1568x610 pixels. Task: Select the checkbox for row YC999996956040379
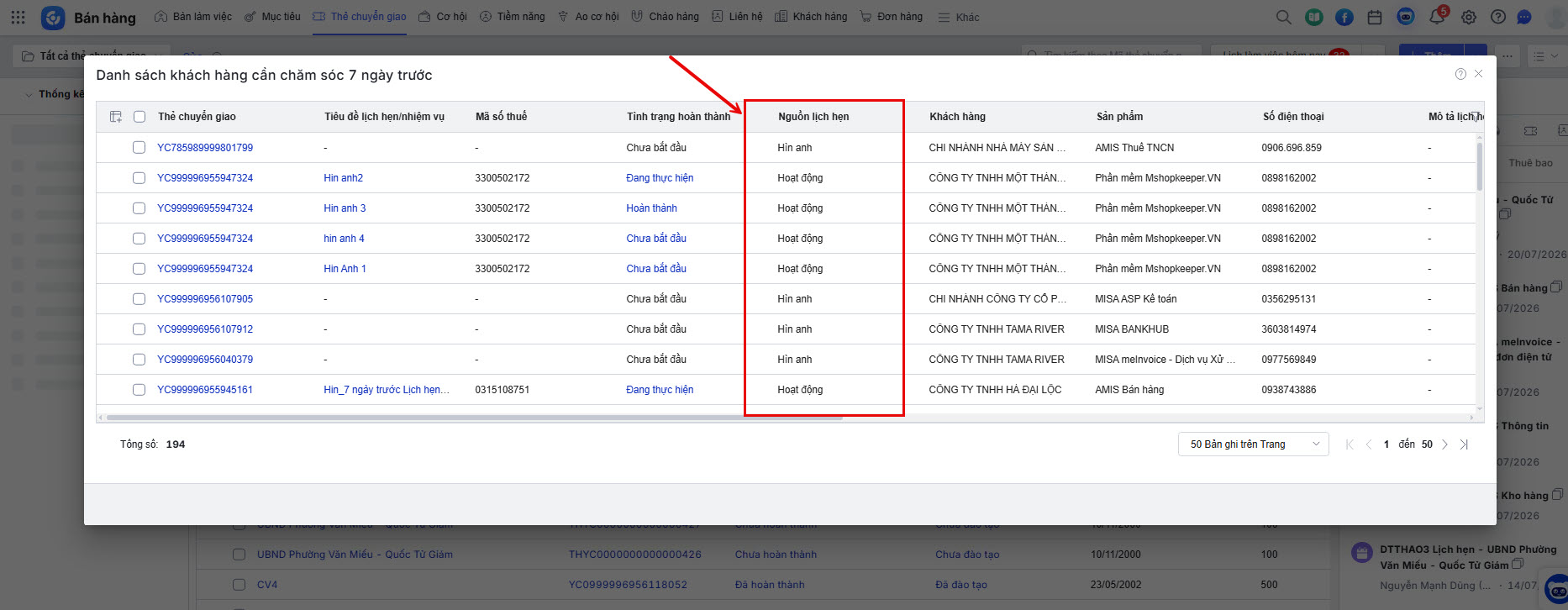pos(139,359)
